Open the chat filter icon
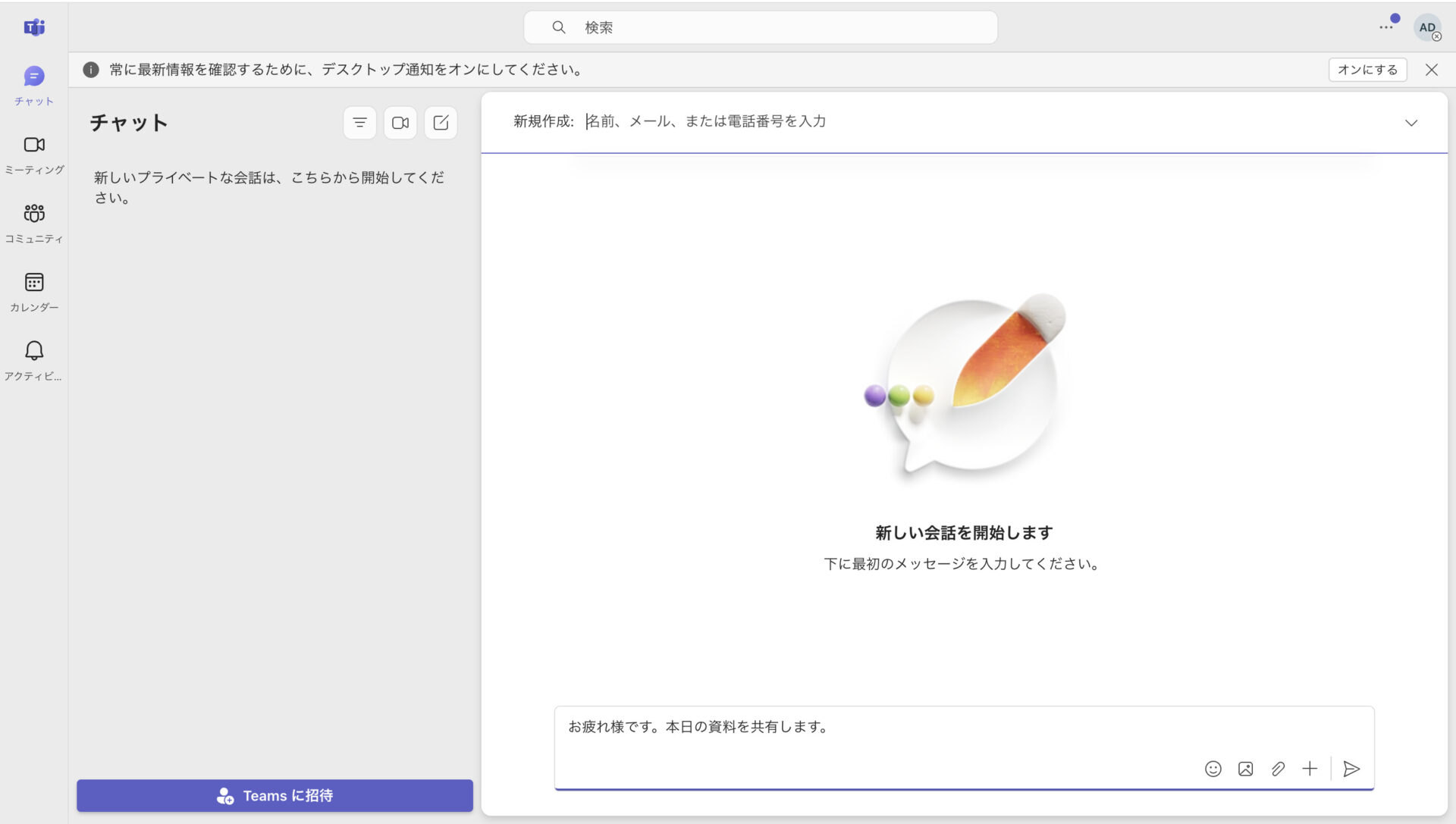The height and width of the screenshot is (824, 1456). [x=359, y=122]
